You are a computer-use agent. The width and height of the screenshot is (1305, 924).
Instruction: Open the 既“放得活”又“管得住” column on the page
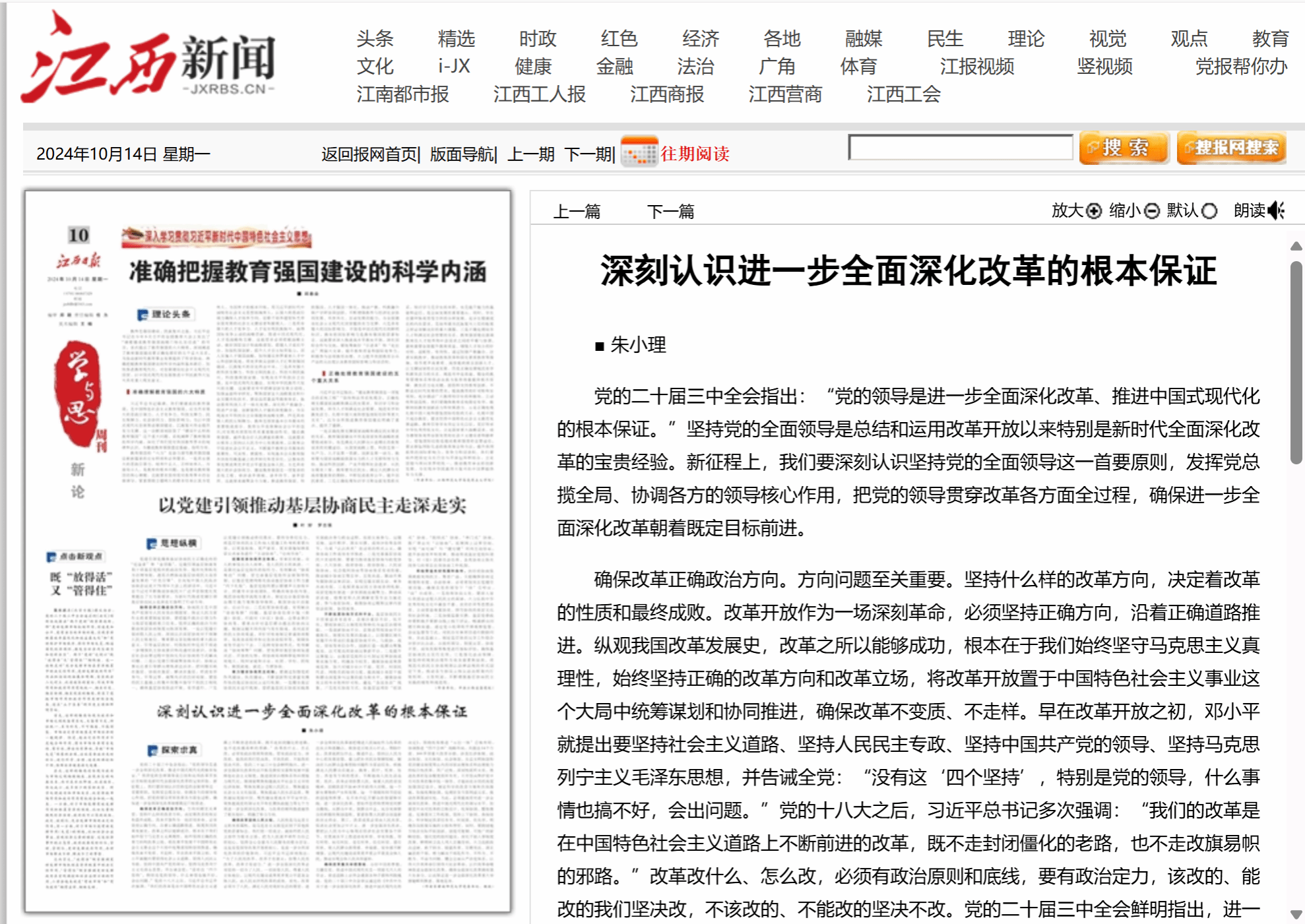point(82,584)
